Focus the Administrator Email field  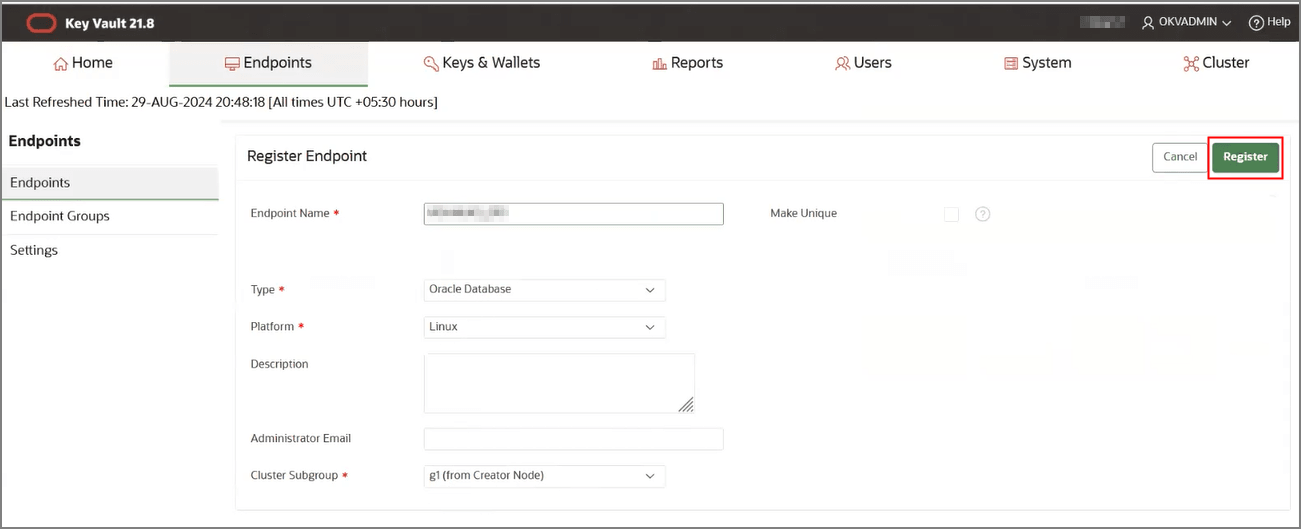click(573, 439)
